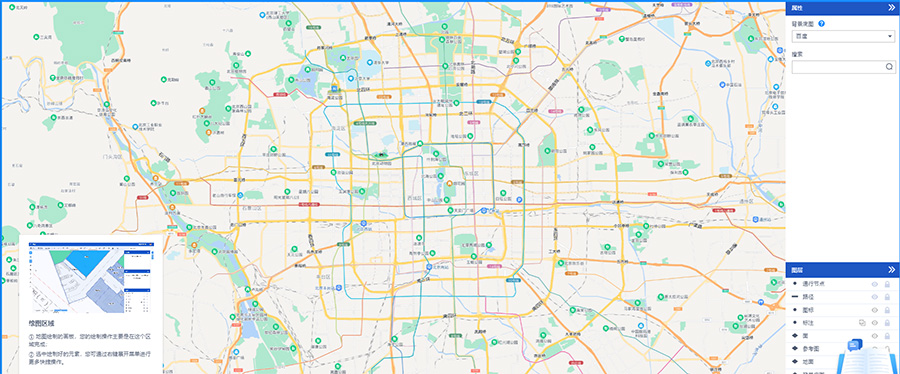Toggle the lock on 通行节点 layer

[x=887, y=283]
